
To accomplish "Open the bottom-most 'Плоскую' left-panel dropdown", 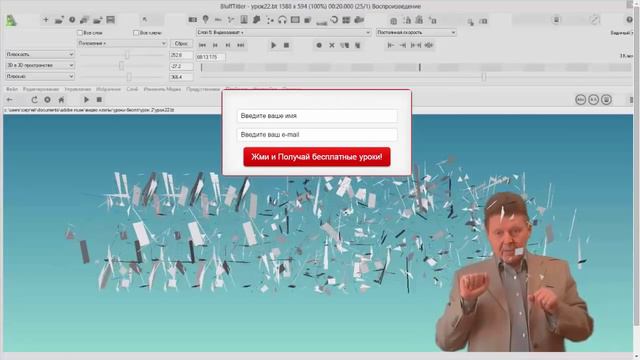I will click(x=40, y=76).
